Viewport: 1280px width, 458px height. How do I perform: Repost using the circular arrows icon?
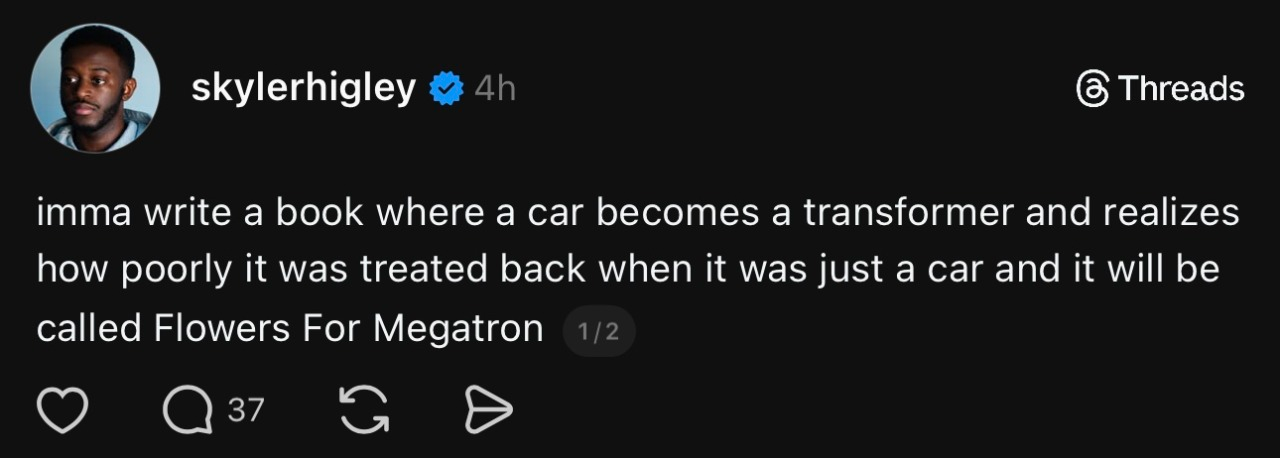[364, 410]
